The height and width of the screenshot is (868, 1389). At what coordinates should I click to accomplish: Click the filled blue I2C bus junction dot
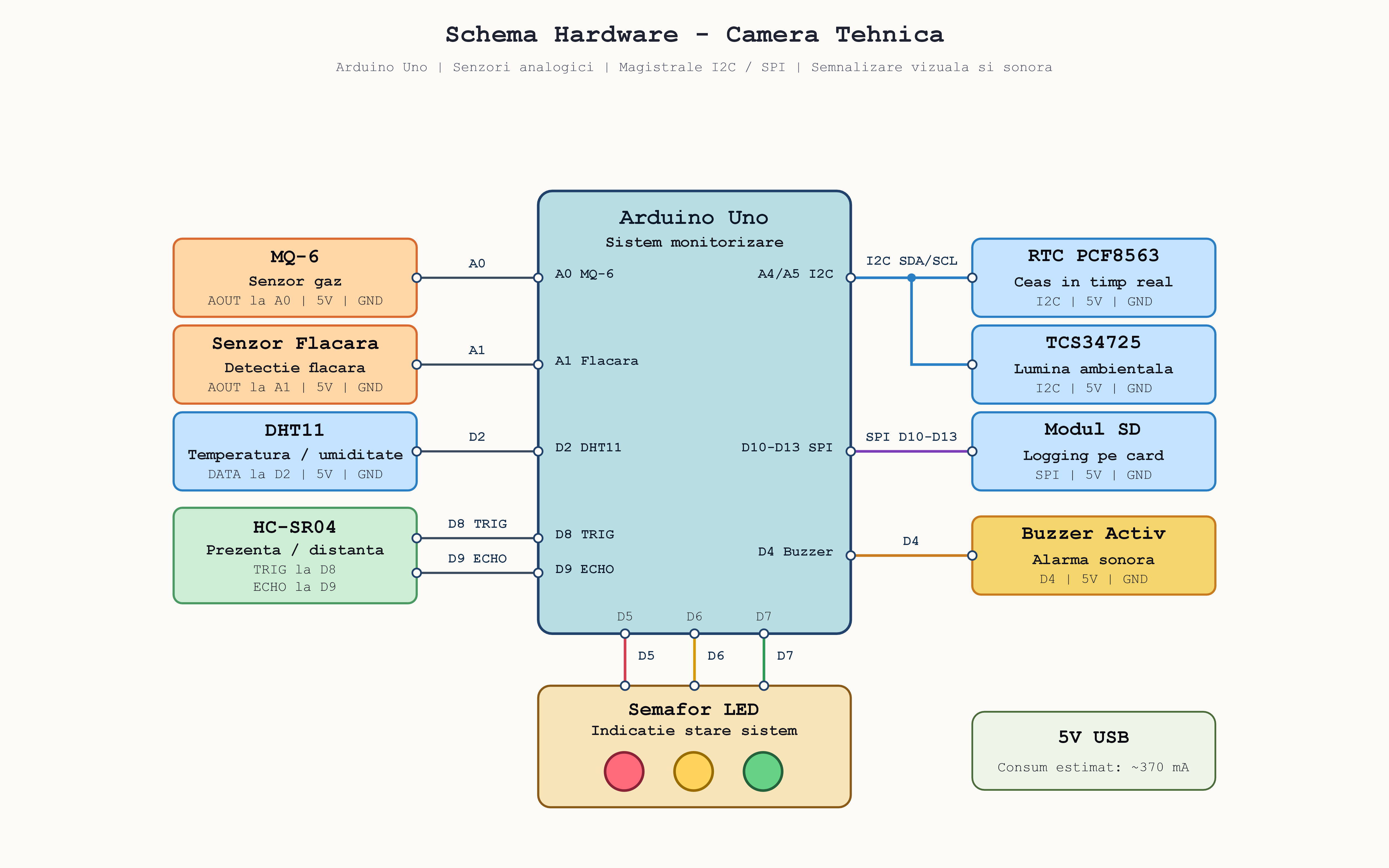[911, 278]
